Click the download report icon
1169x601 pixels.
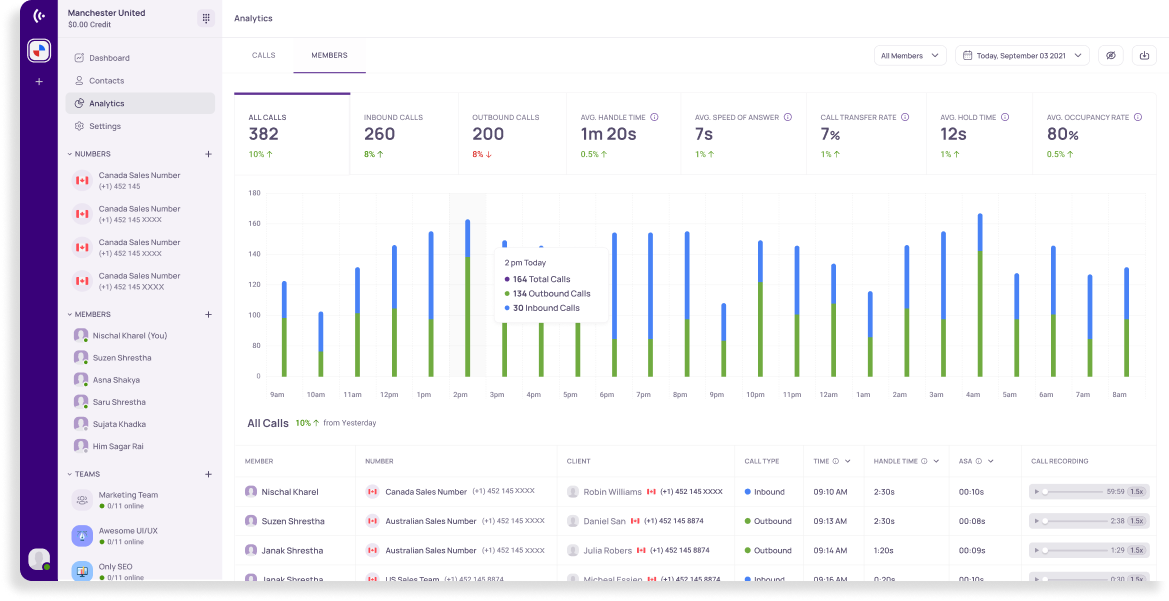tap(1143, 56)
